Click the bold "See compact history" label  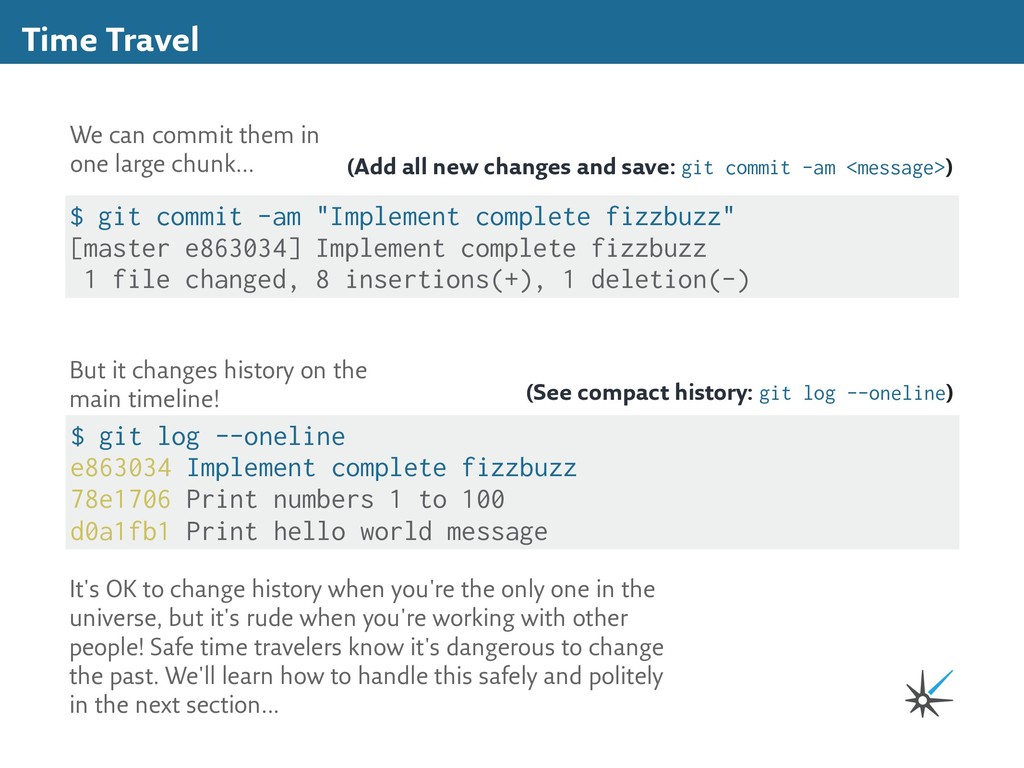point(640,392)
